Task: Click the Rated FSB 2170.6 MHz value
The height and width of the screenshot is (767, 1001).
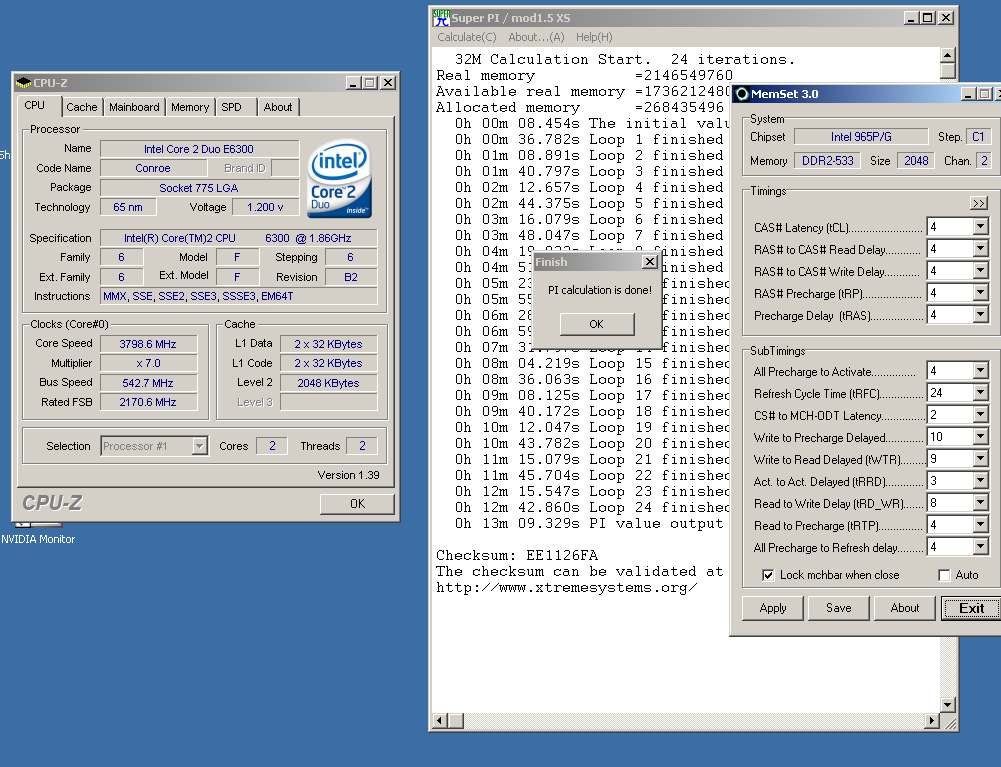Action: click(148, 402)
